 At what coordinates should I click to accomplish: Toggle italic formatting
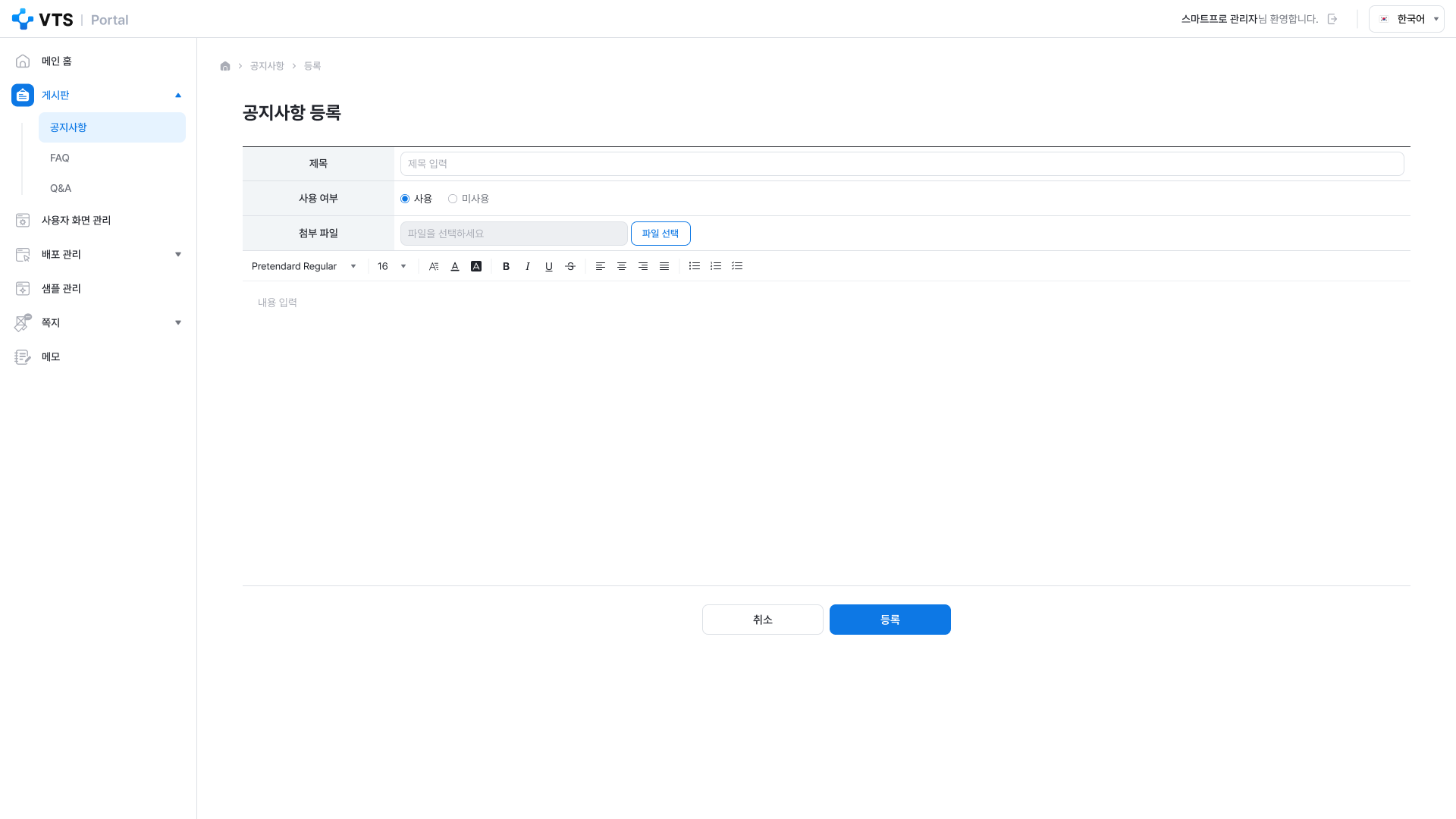point(528,266)
